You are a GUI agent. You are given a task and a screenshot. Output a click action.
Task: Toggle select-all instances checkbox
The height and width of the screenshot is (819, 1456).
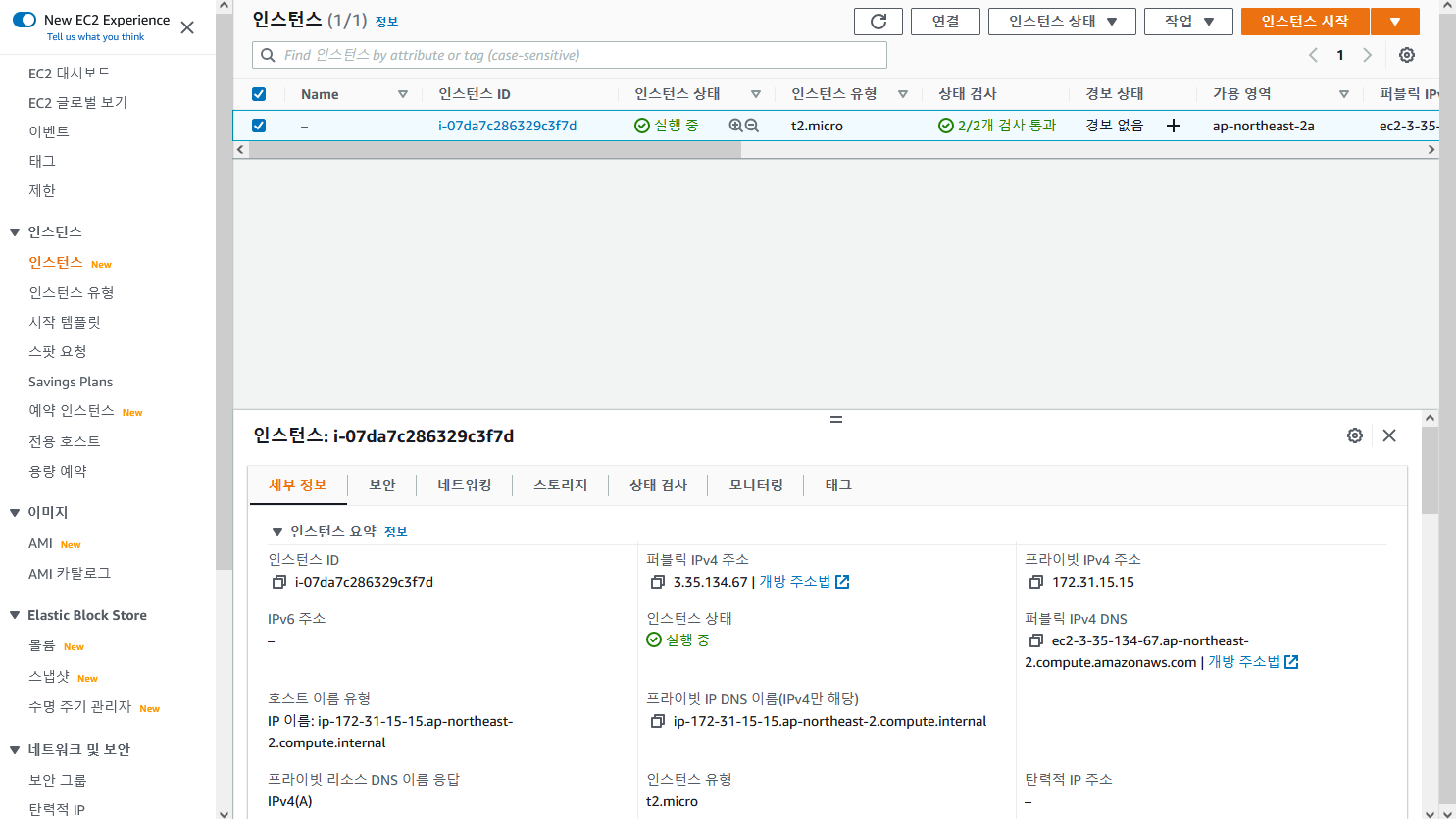coord(259,94)
